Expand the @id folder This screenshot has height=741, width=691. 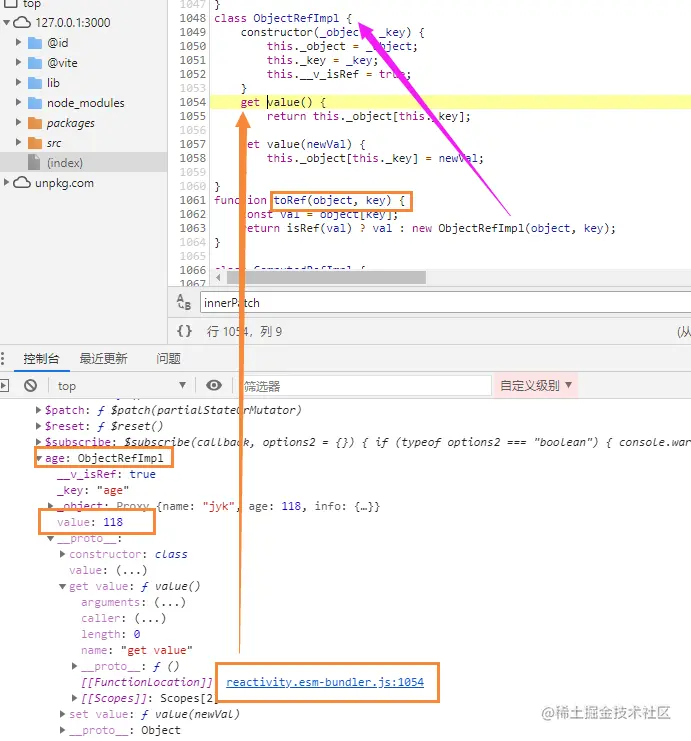(18, 43)
